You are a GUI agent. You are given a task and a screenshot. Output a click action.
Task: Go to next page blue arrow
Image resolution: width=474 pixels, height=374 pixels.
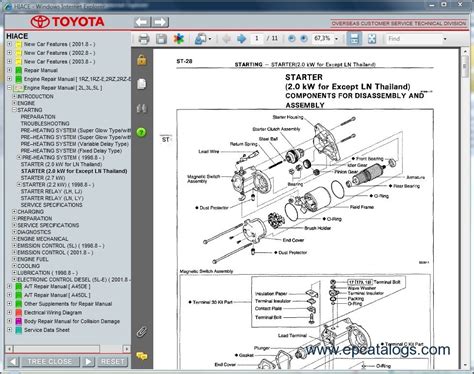pyautogui.click(x=241, y=39)
